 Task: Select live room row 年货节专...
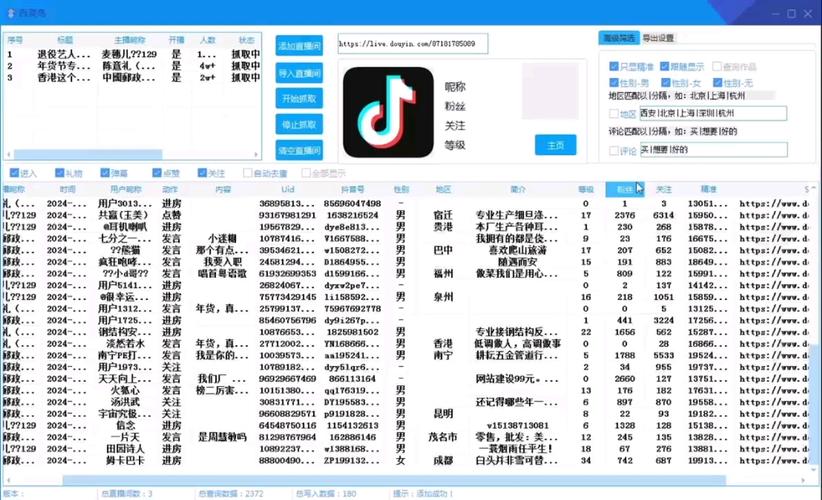[x=134, y=66]
